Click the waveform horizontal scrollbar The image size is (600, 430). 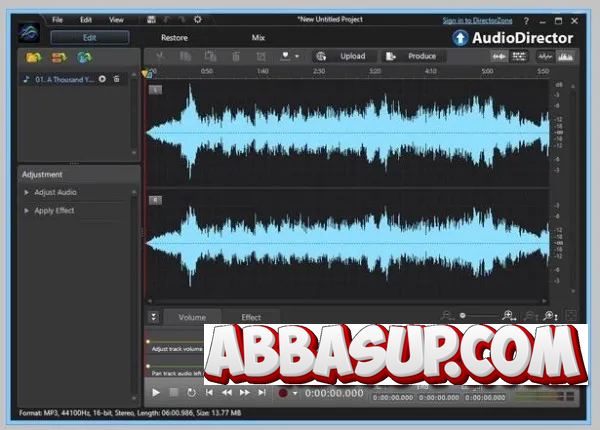pos(347,301)
